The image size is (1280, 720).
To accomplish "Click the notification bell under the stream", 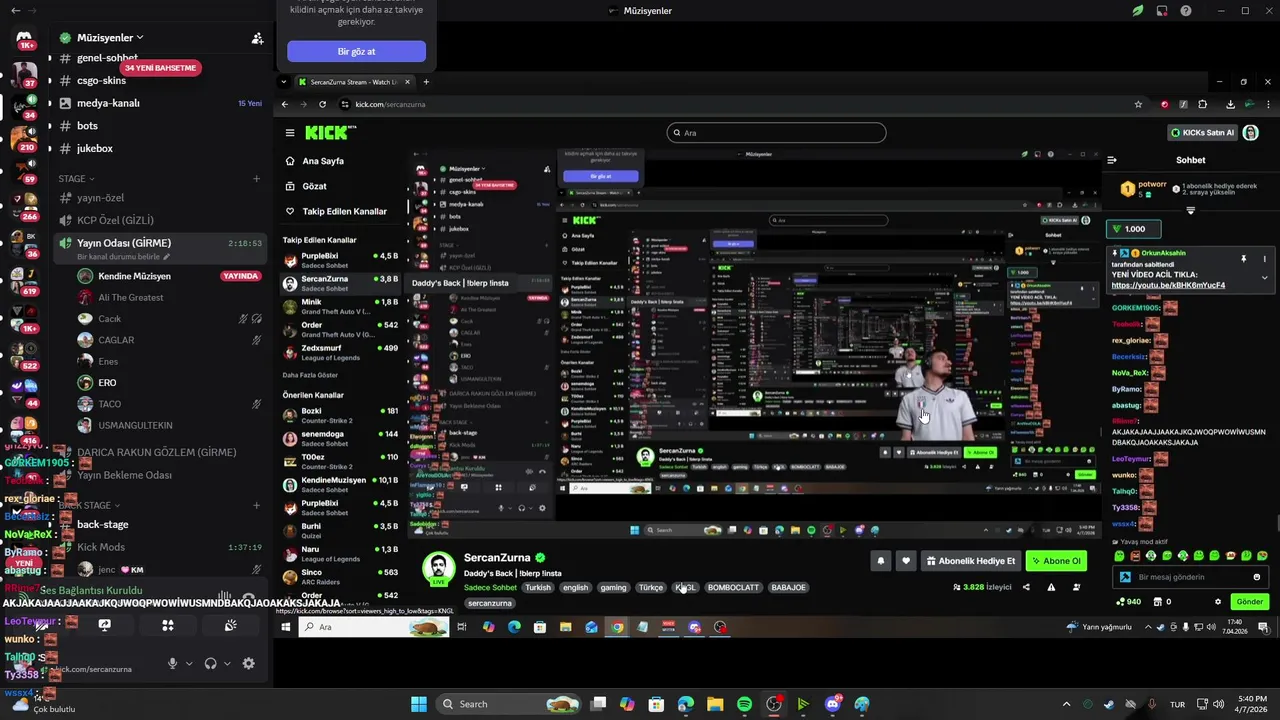I will click(881, 561).
